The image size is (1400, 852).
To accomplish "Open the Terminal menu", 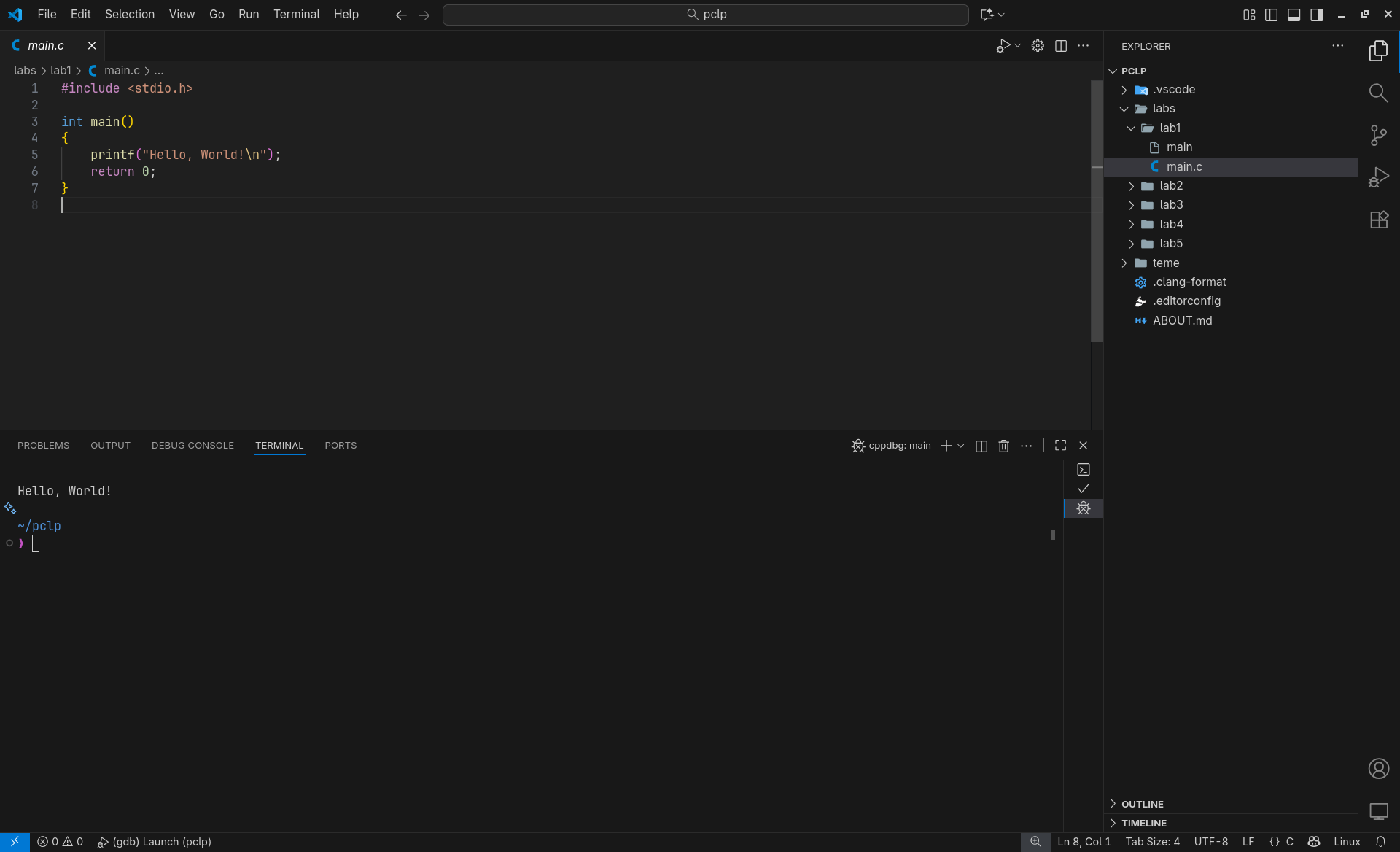I will (x=296, y=15).
